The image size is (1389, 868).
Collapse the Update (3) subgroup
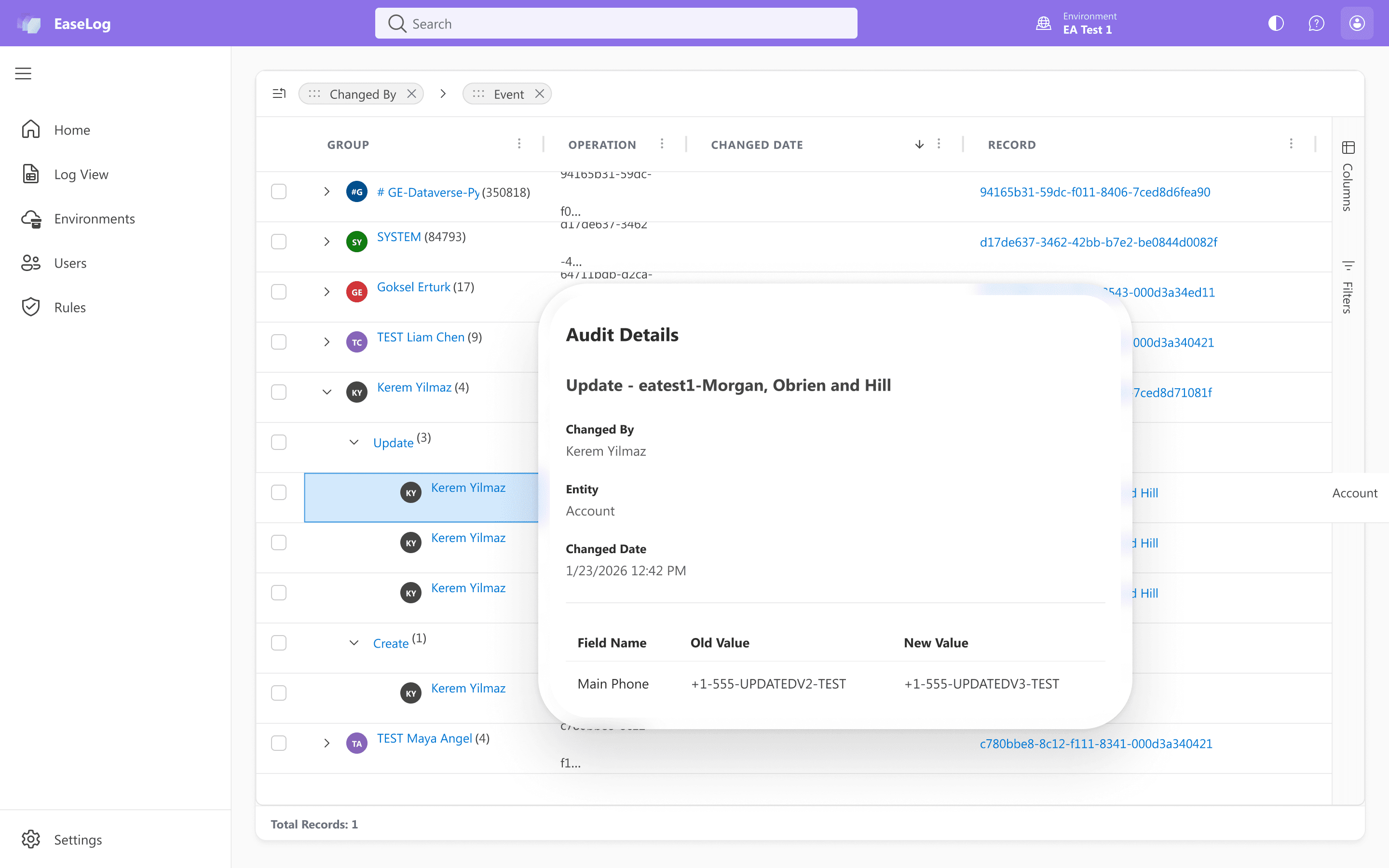[x=354, y=442]
